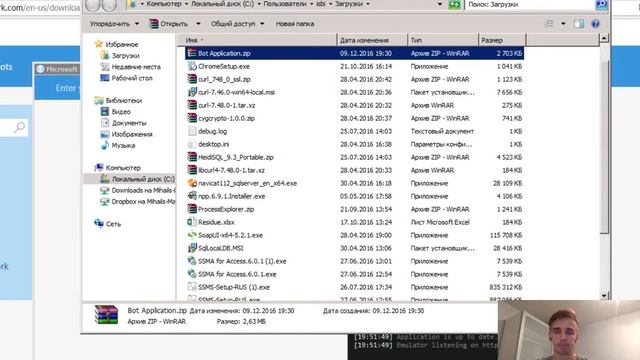Sort by Размер column header

point(502,40)
